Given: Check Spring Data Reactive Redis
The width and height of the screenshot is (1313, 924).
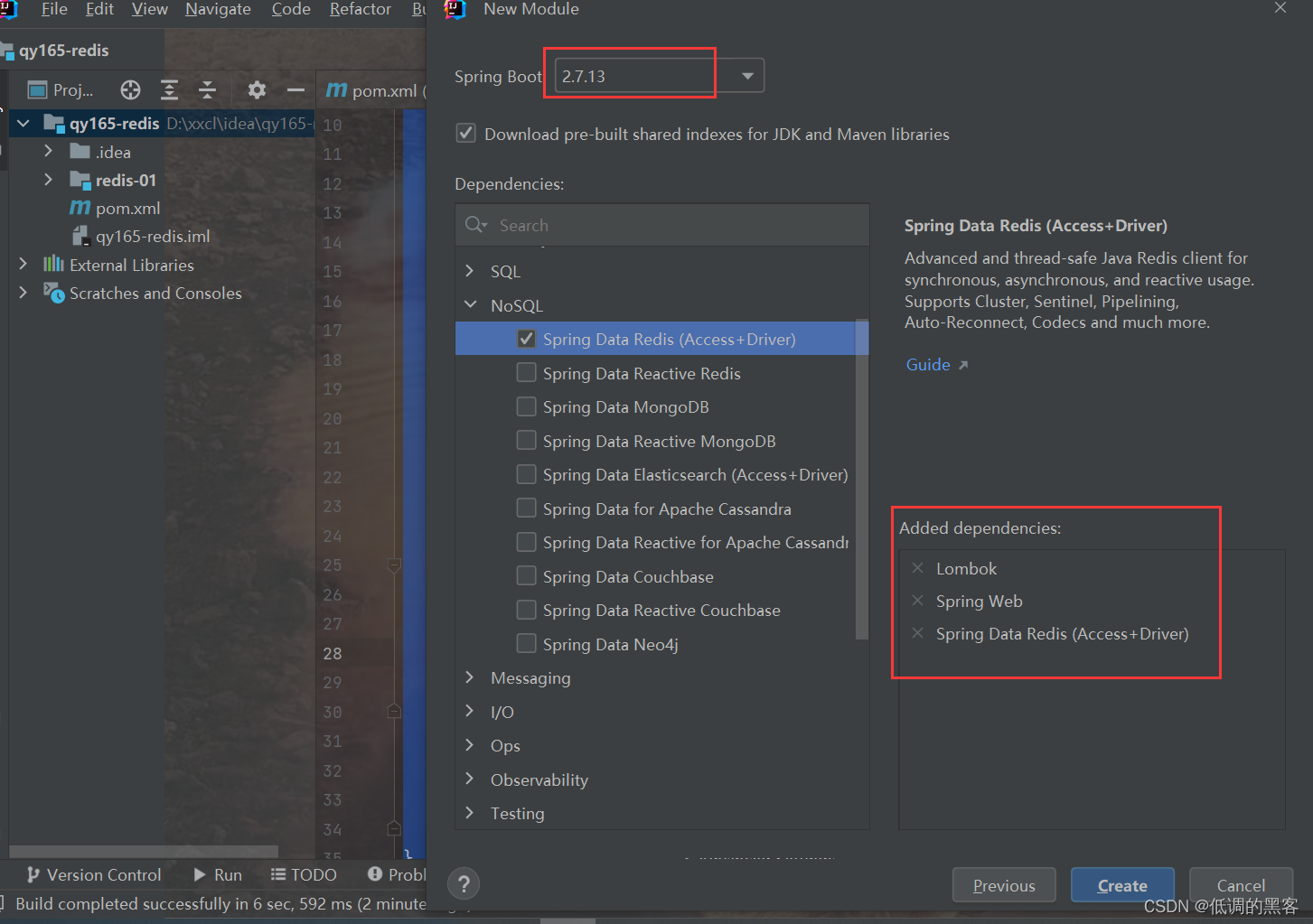Looking at the screenshot, I should pyautogui.click(x=526, y=373).
